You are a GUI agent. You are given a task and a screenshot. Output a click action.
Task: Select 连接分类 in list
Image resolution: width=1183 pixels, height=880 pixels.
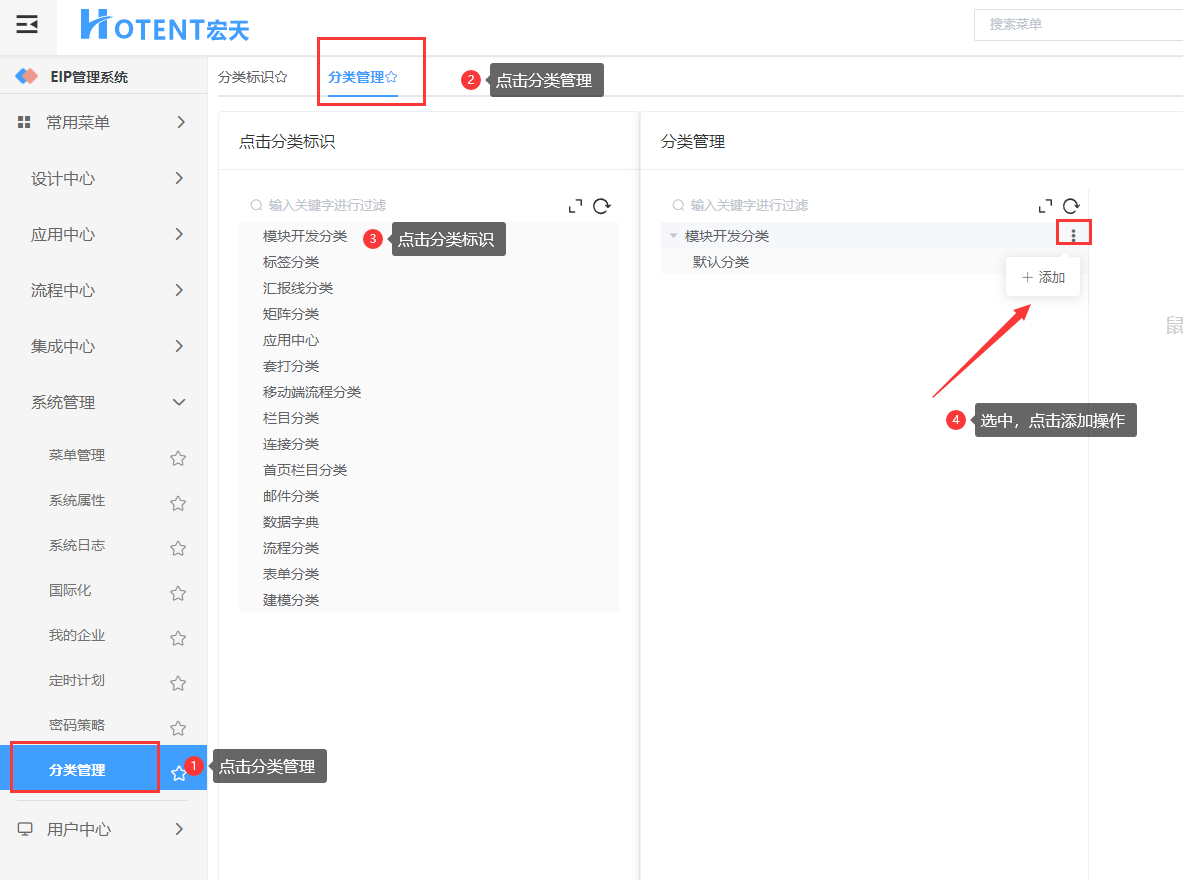[x=291, y=444]
